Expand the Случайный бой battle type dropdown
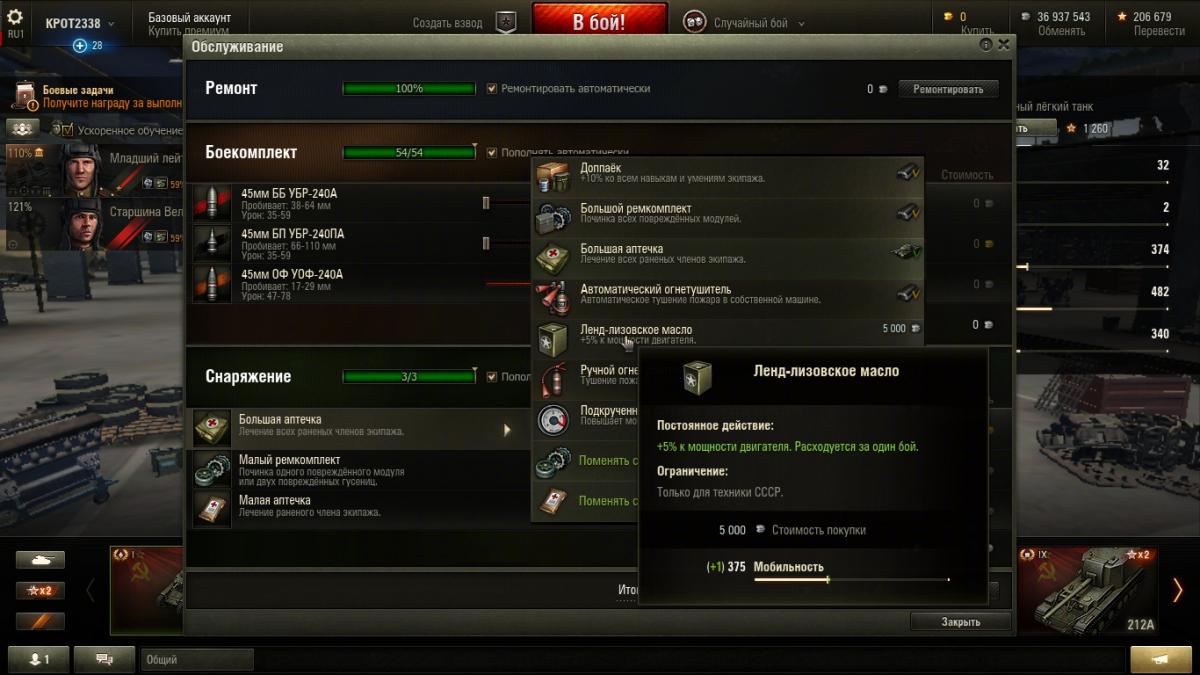1200x675 pixels. click(x=745, y=23)
